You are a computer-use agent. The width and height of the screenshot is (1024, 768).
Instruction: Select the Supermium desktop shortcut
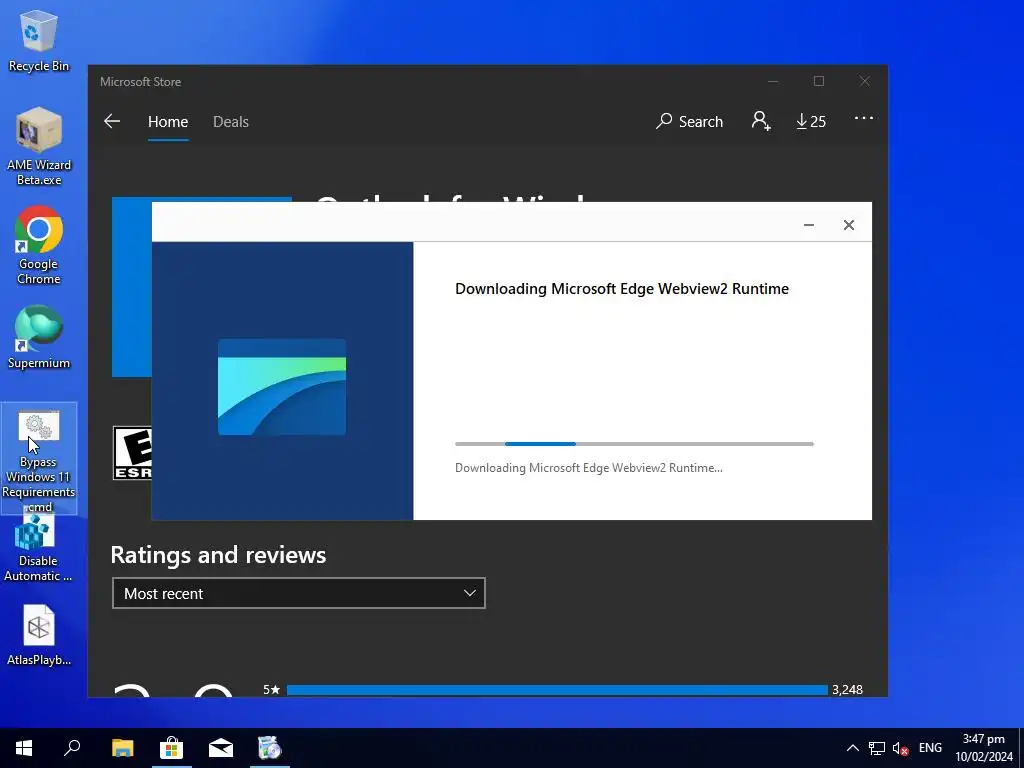click(39, 338)
